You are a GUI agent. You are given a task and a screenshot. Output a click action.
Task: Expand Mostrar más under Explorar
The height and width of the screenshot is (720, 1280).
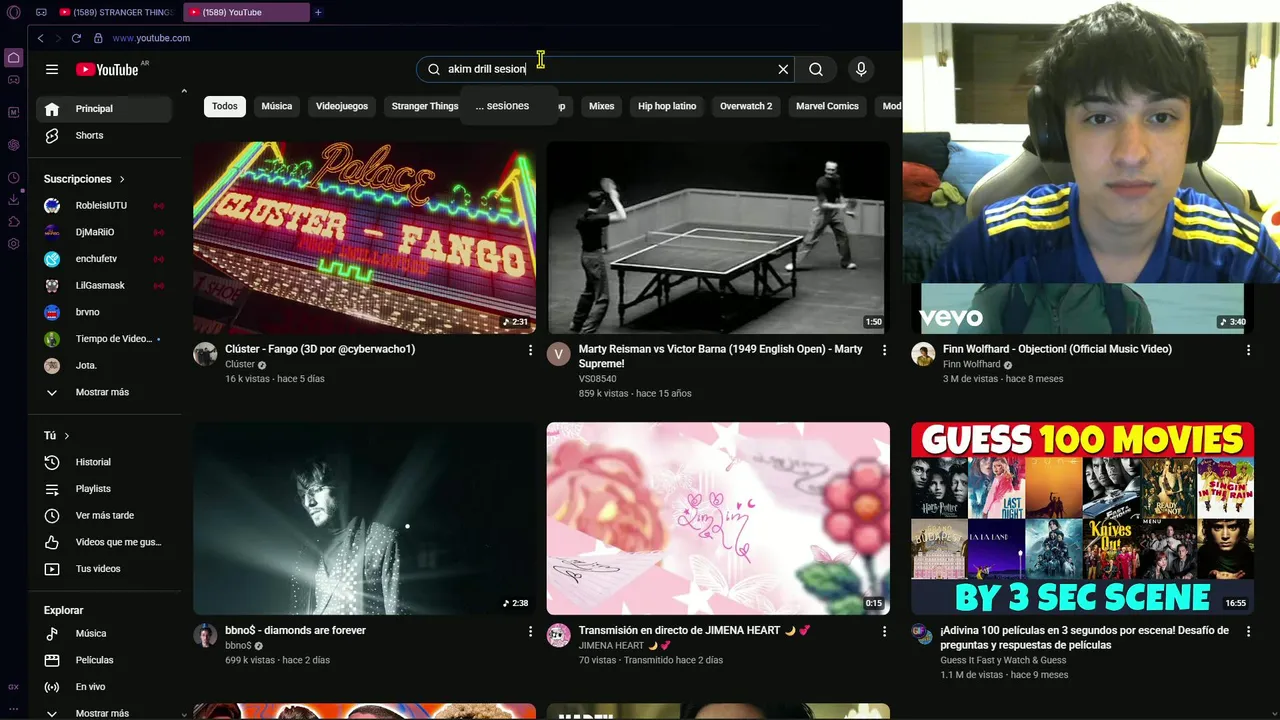tap(104, 713)
